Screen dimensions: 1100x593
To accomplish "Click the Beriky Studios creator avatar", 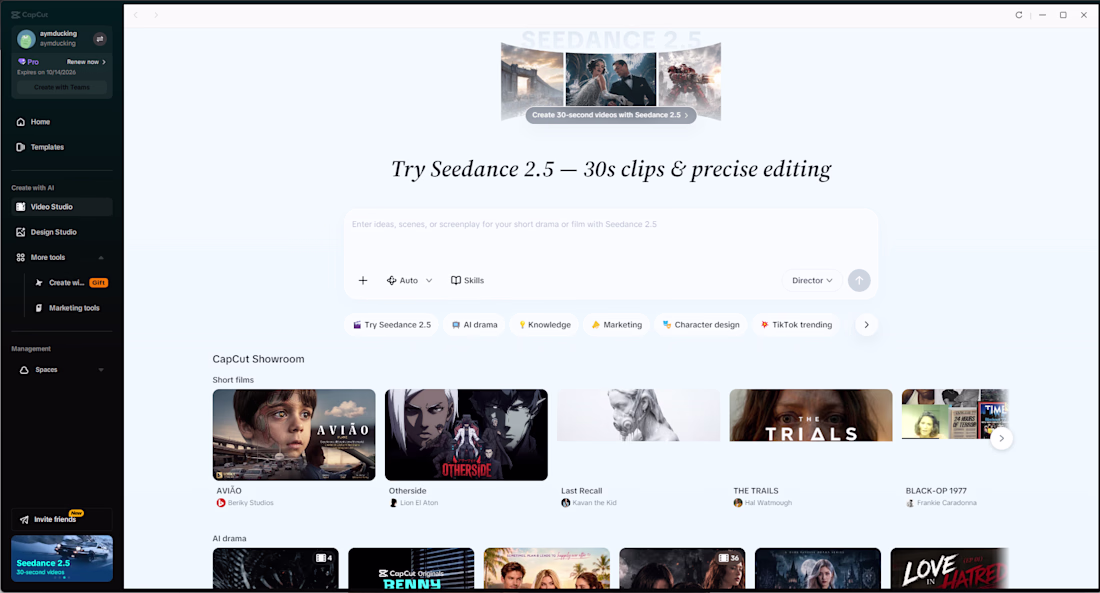I will [221, 503].
